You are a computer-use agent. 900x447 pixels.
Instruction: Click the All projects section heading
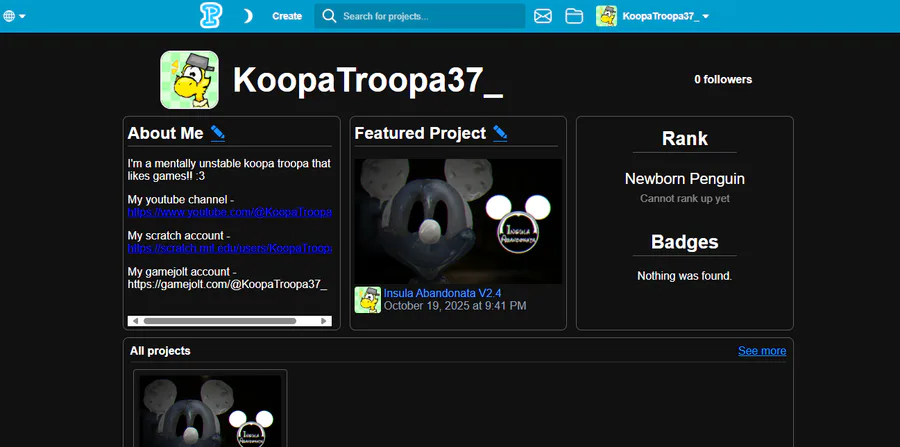[160, 351]
